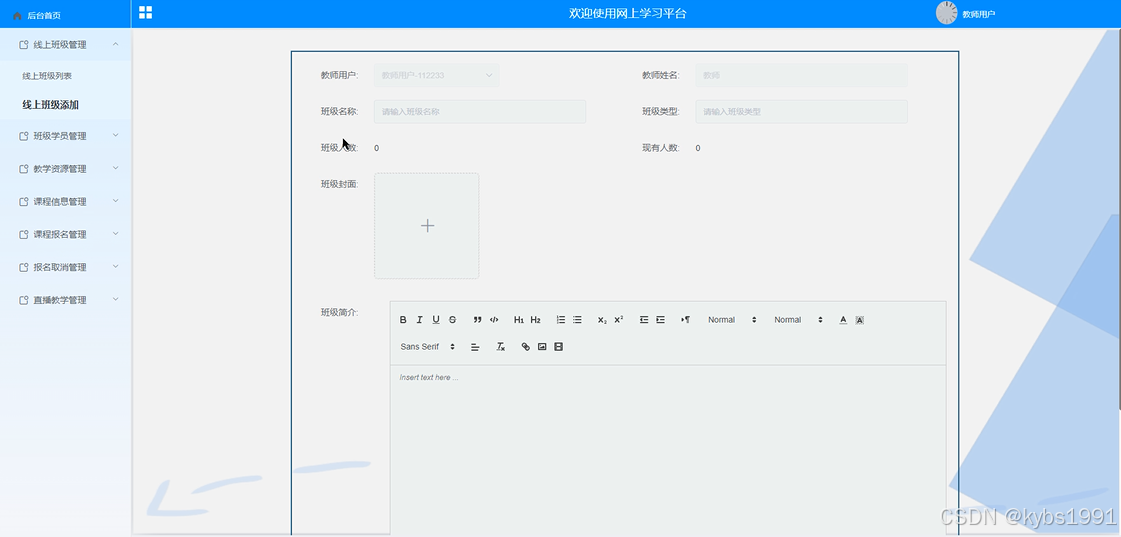Upload a 班级封面 image with the plus box
Viewport: 1121px width, 537px height.
tap(427, 226)
